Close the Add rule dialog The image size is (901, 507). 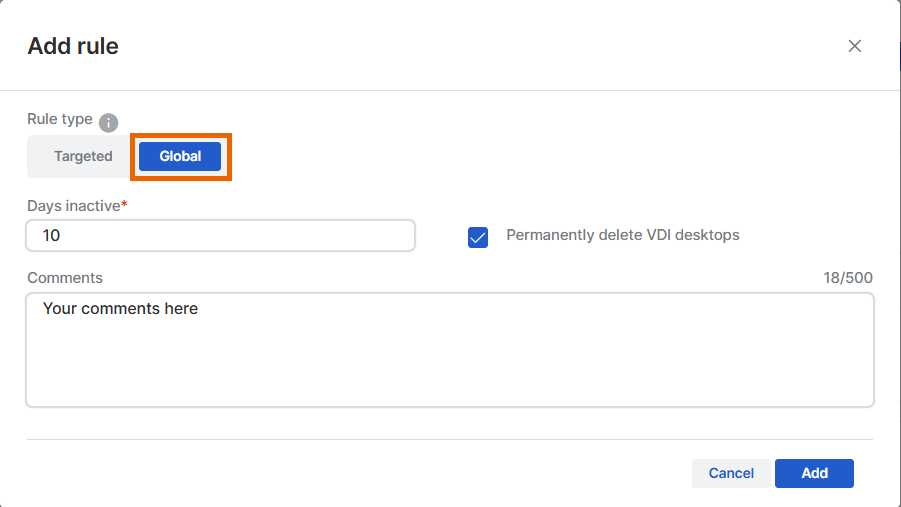(854, 46)
